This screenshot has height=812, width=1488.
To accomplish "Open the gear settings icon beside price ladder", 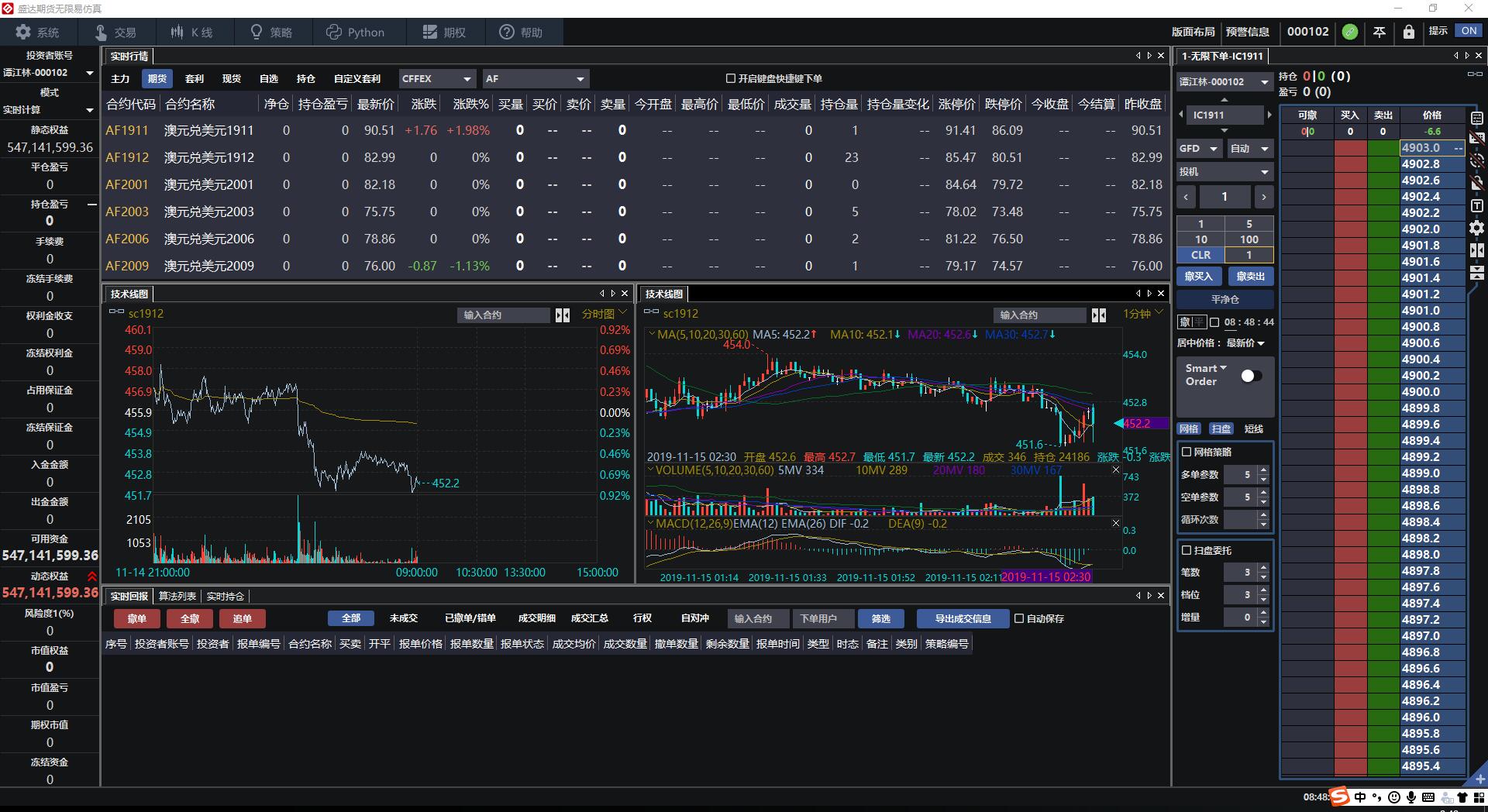I will click(x=1476, y=228).
